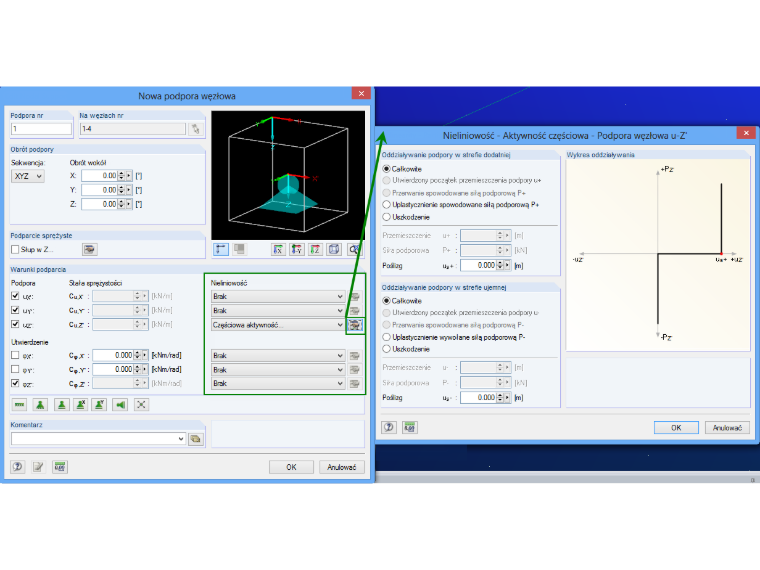Click the zoom magnifier icon under preview
Viewport: 760px width, 570px height.
point(353,250)
